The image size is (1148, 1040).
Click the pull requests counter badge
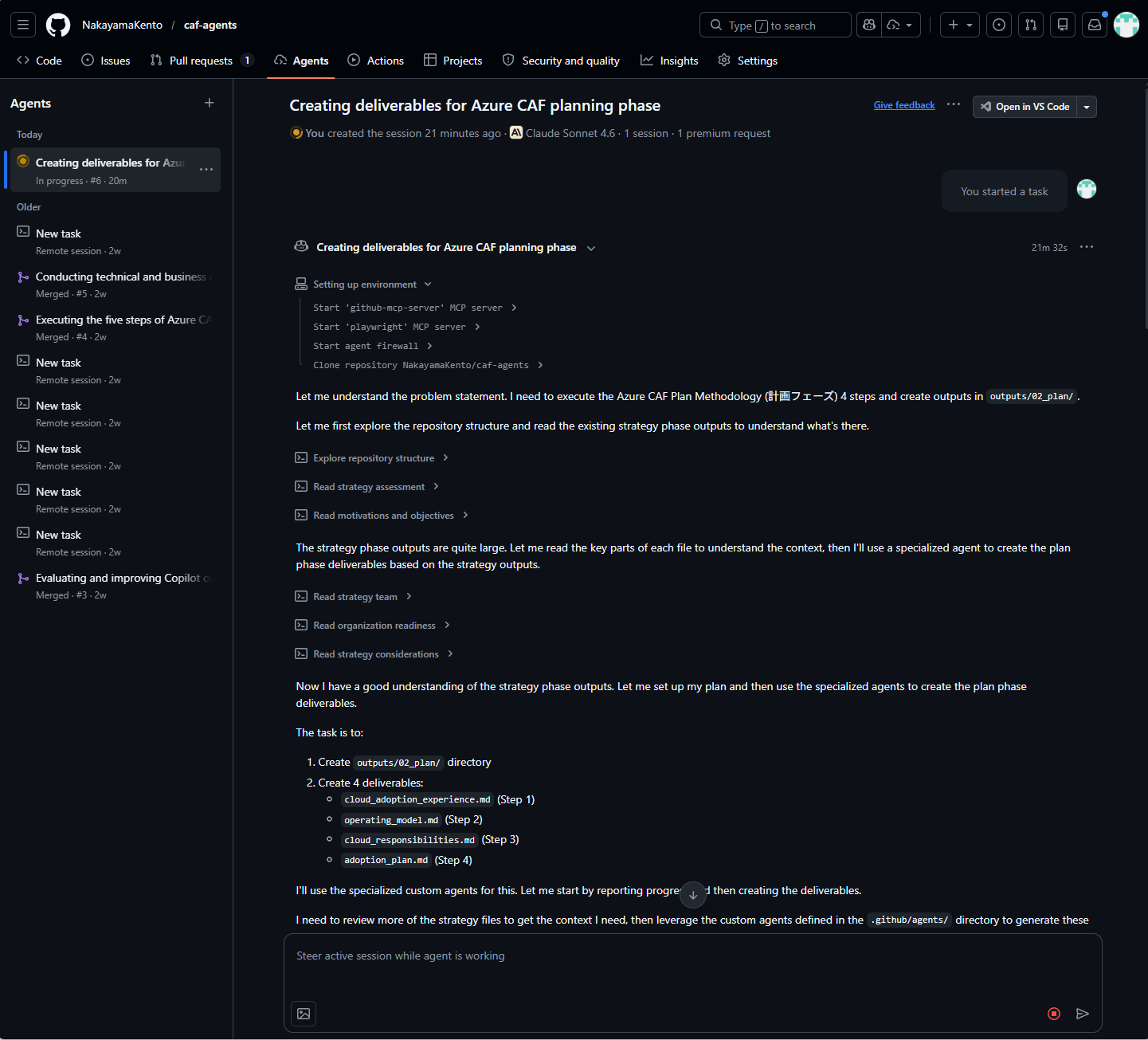tap(247, 60)
